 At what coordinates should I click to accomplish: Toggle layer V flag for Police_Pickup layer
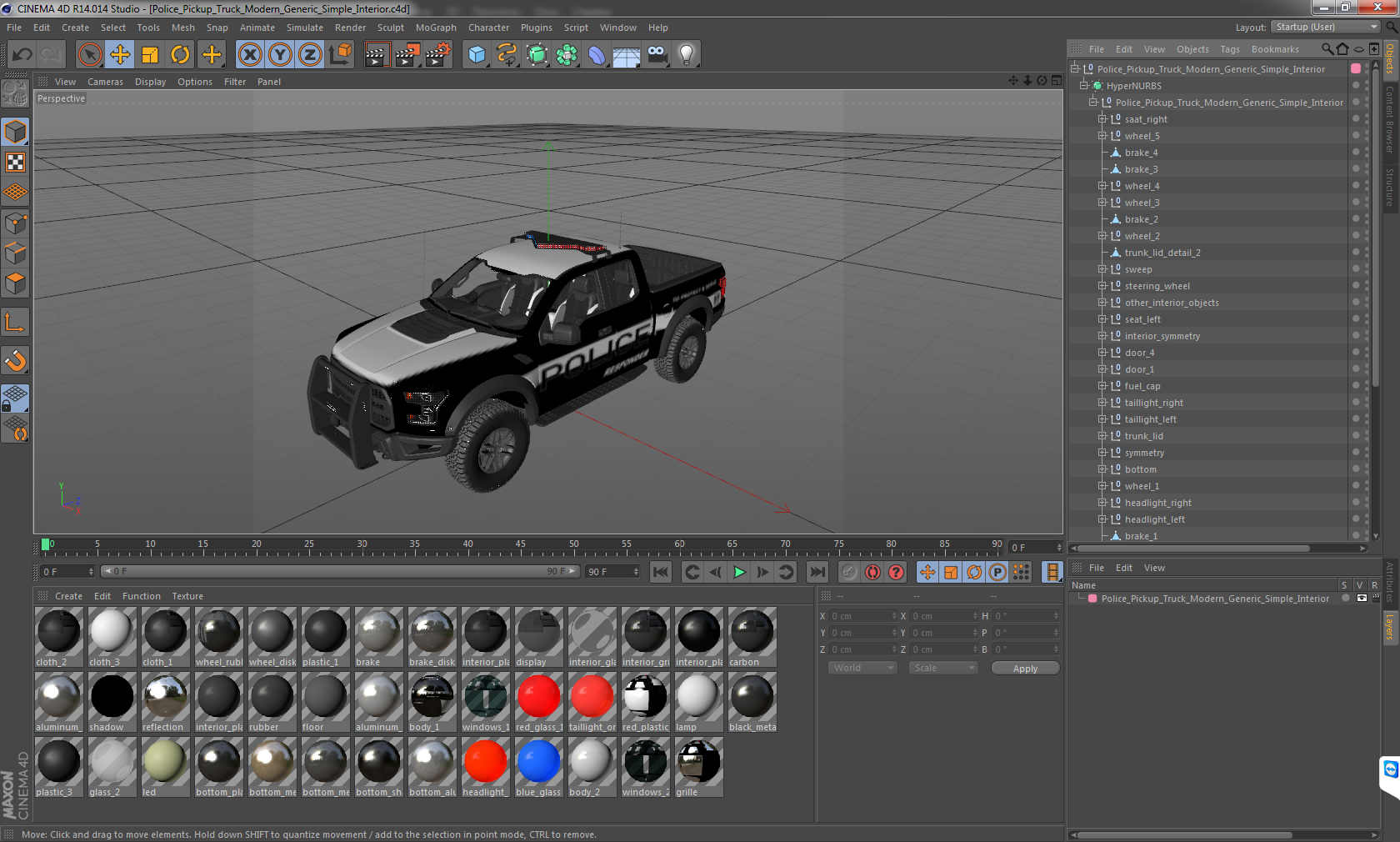point(1362,599)
